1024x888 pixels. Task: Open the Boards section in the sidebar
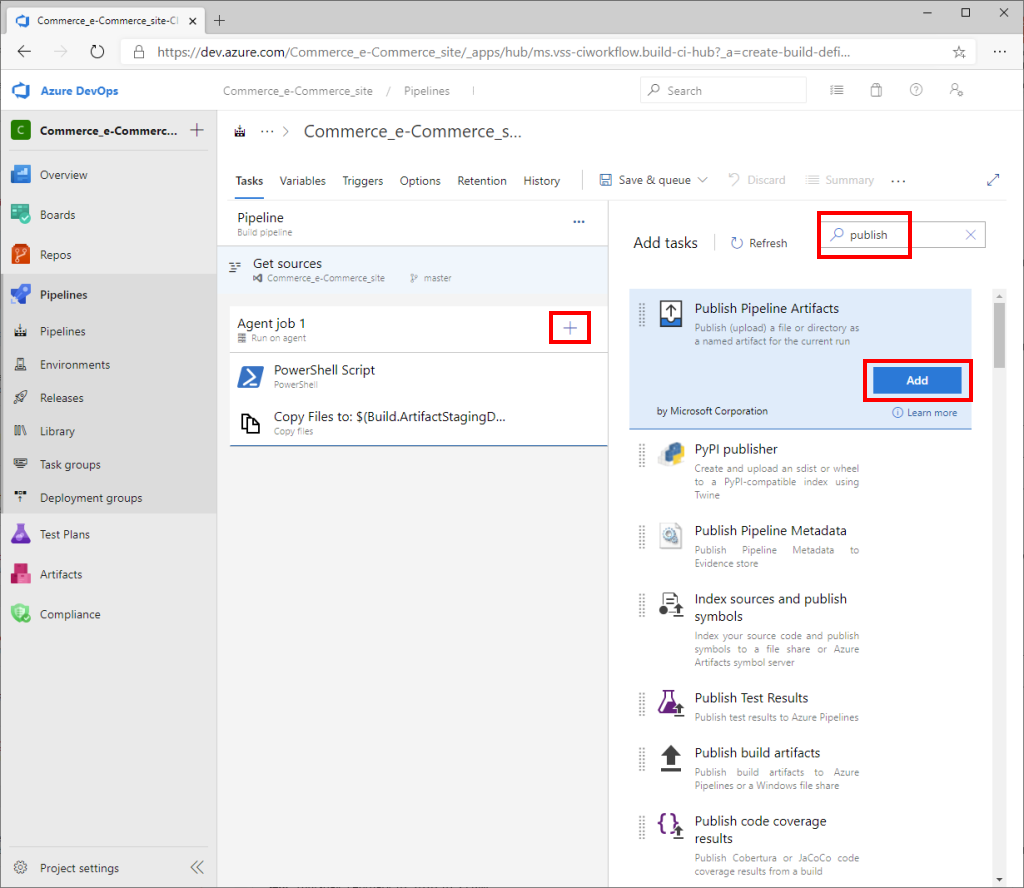[62, 214]
